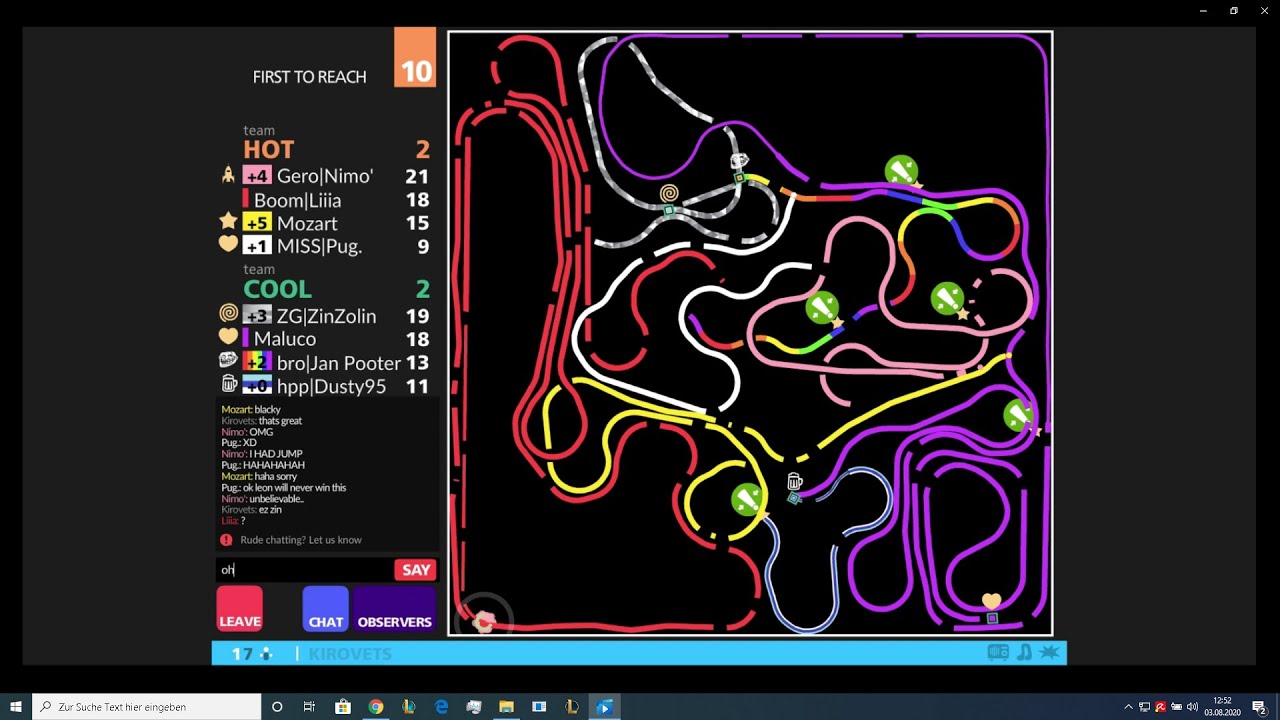Click the green power-up nearest the beer mug player
This screenshot has width=1280, height=720.
[x=747, y=499]
